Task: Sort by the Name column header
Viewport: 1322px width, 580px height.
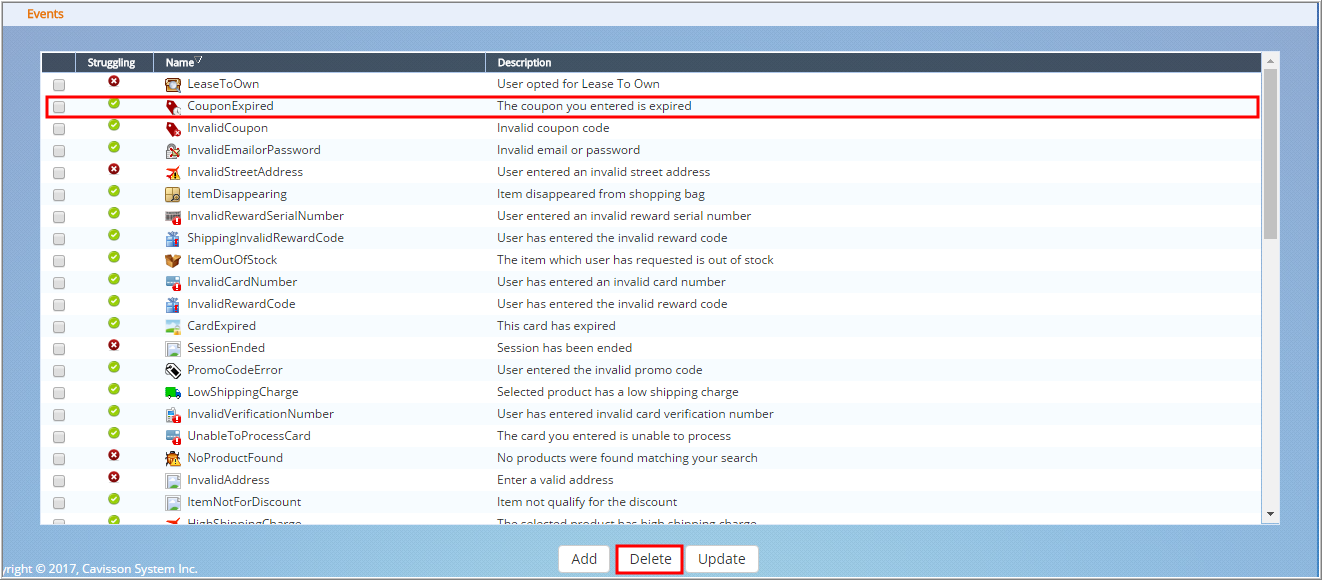Action: tap(180, 63)
